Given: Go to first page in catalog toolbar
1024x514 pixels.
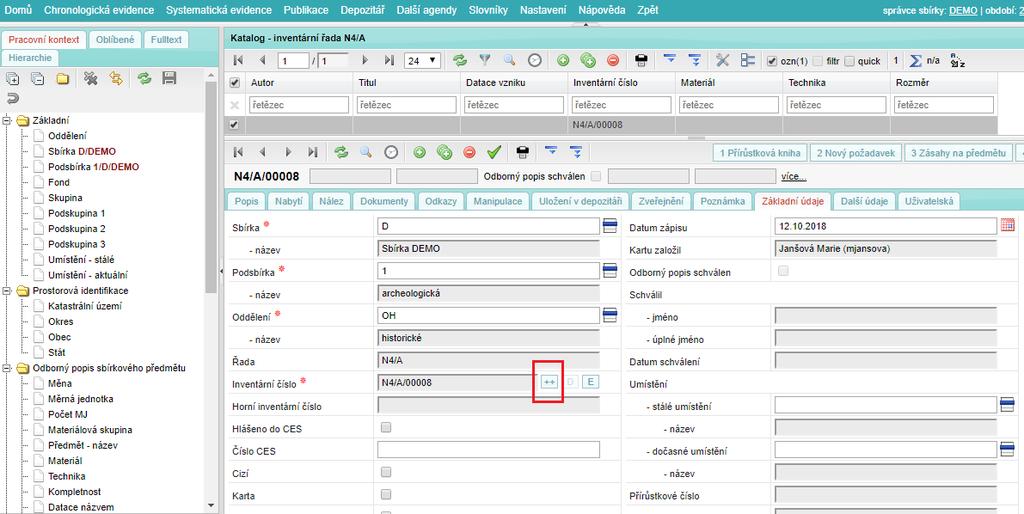Looking at the screenshot, I should coord(238,61).
